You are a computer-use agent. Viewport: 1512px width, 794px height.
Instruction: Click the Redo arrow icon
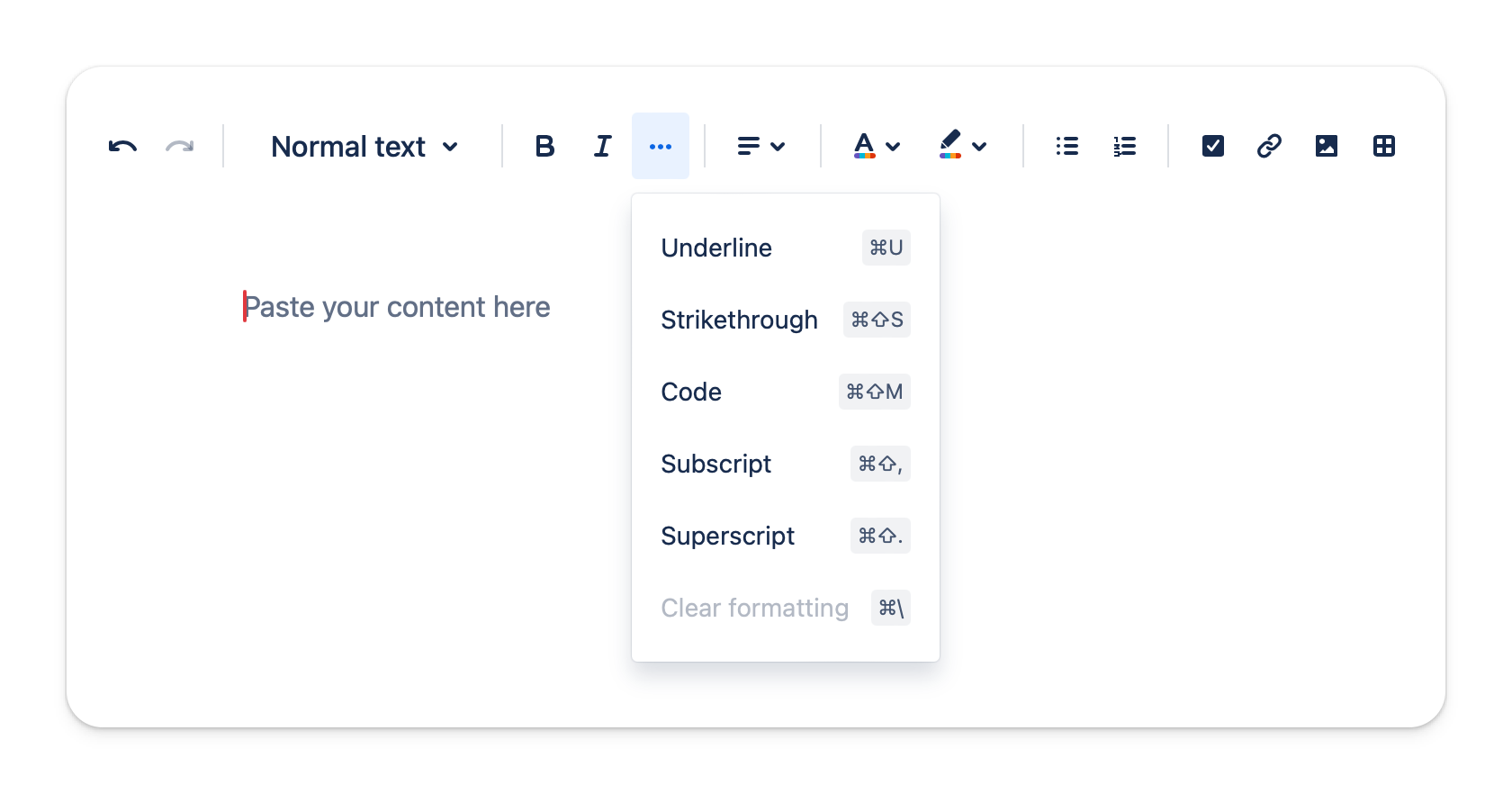pyautogui.click(x=180, y=146)
